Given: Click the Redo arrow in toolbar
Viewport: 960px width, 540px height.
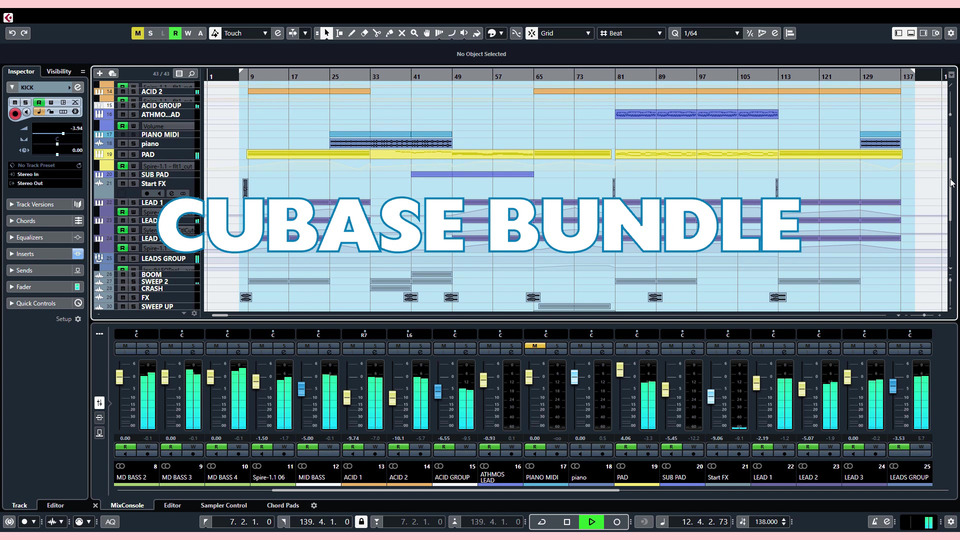Looking at the screenshot, I should pyautogui.click(x=24, y=33).
